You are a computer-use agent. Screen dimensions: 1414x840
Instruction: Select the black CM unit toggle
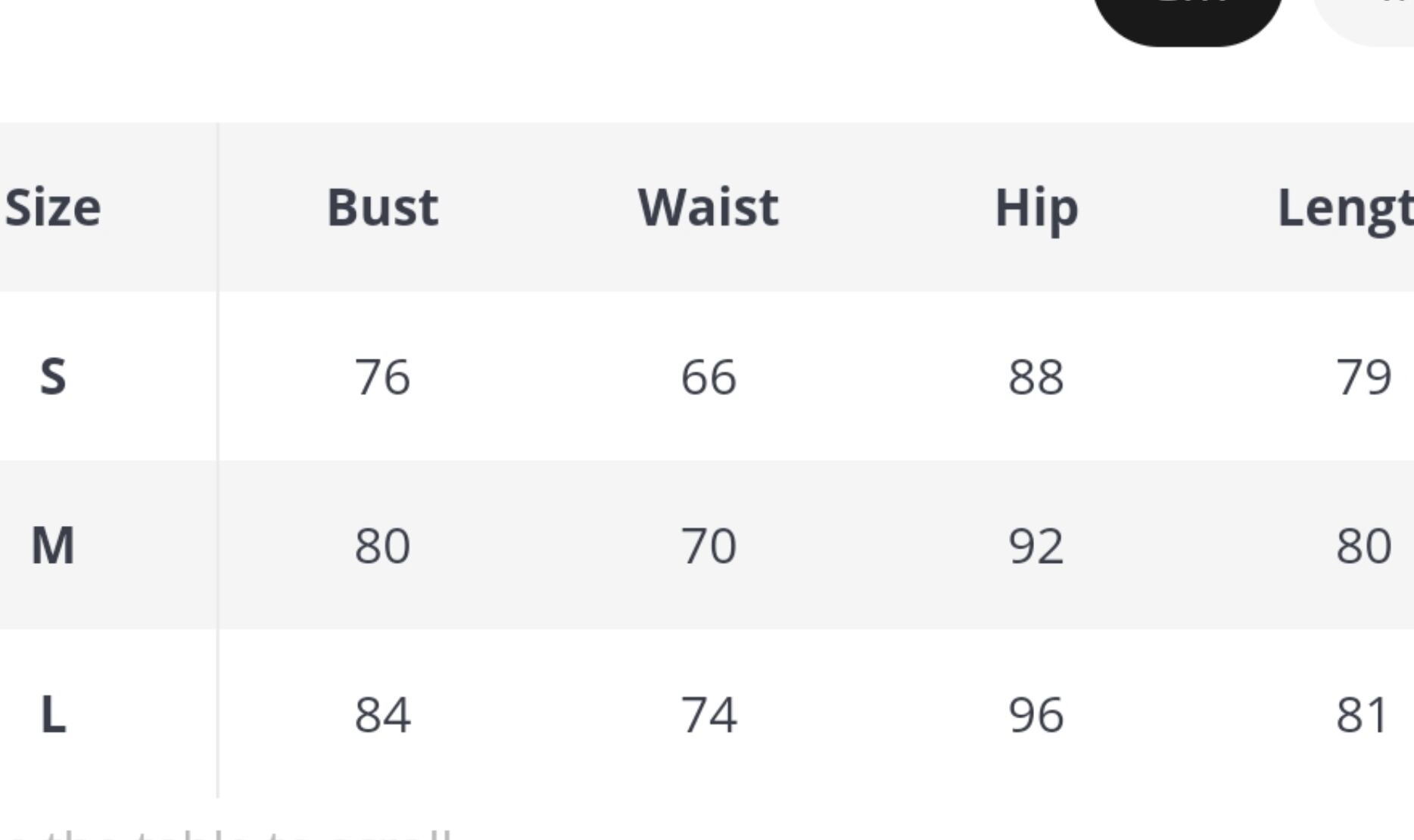[x=1187, y=15]
